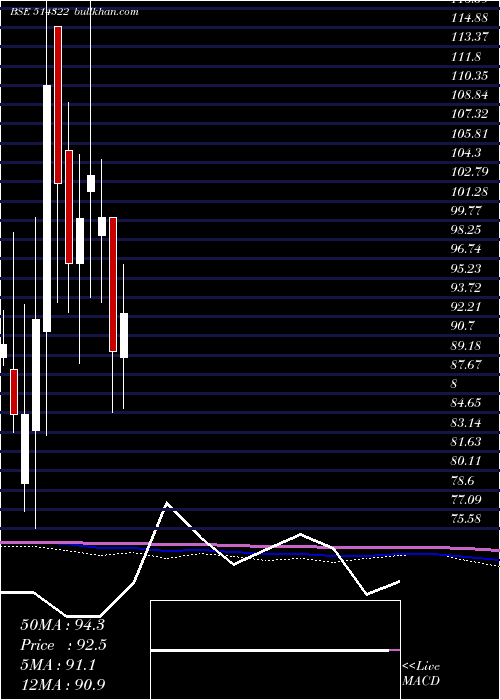
Task: Click the 78.6 price axis label
Action: point(462,480)
